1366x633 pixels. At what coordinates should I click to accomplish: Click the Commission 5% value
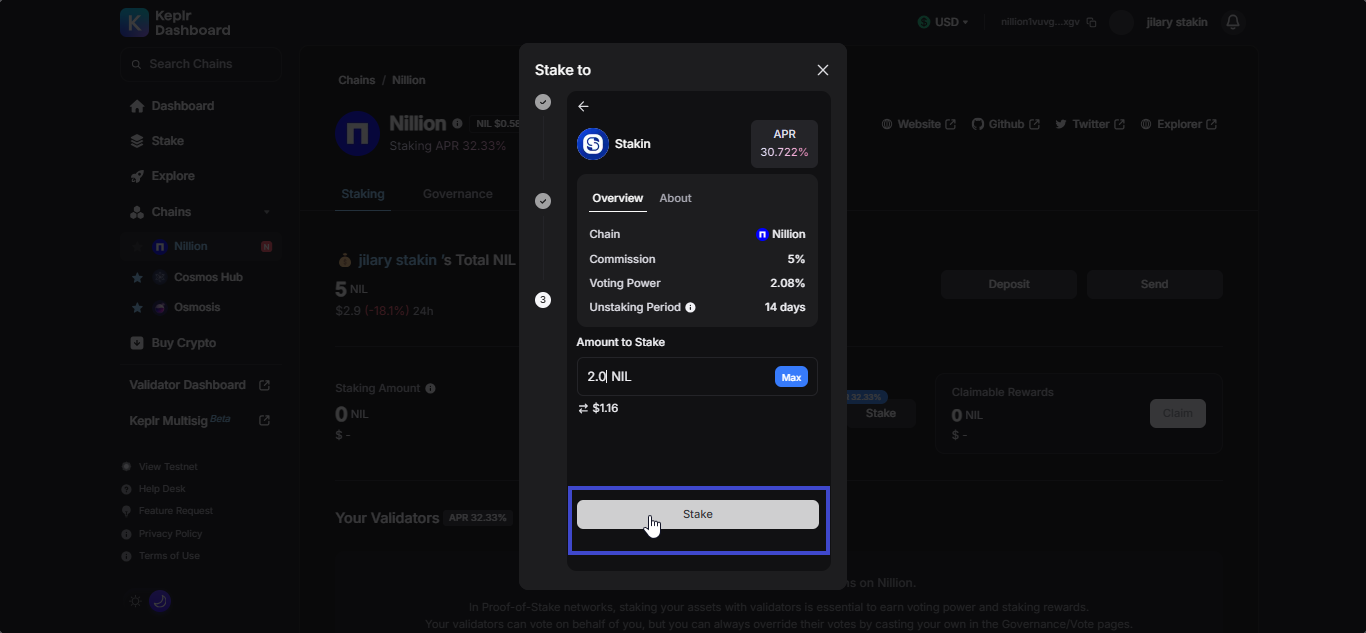796,259
